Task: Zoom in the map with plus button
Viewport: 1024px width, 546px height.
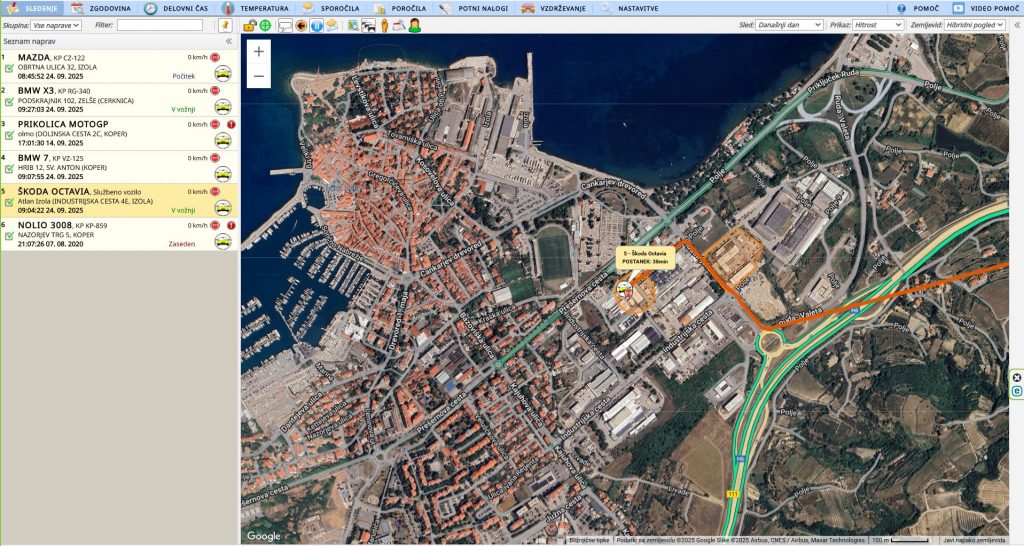Action: [x=259, y=51]
